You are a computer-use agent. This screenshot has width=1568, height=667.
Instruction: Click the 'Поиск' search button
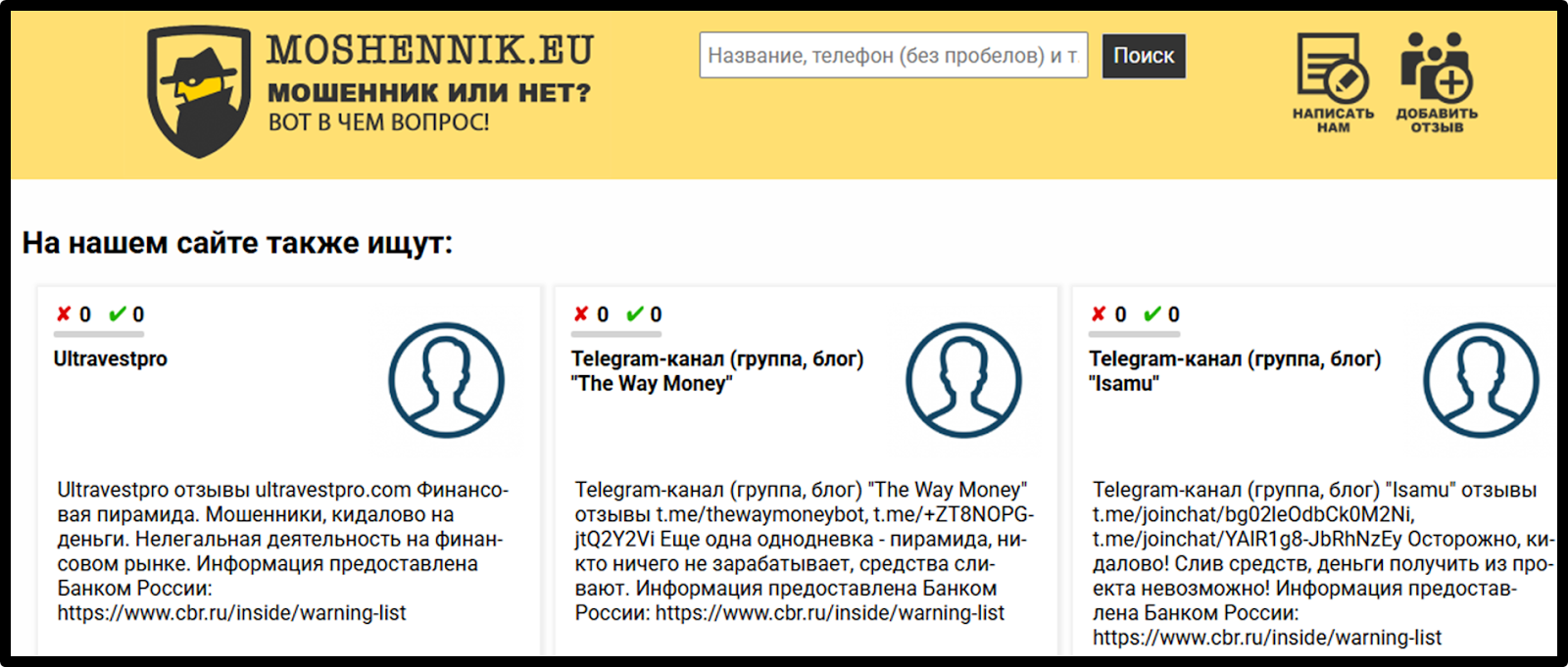[1144, 56]
